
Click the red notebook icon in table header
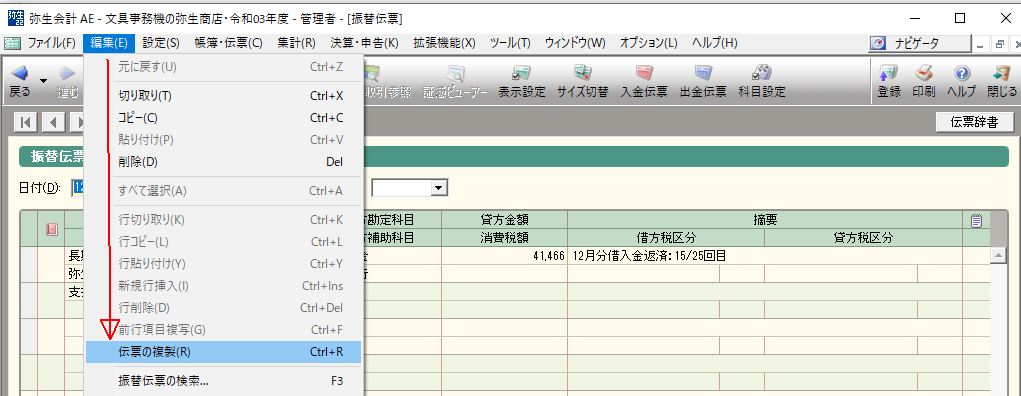tap(51, 229)
